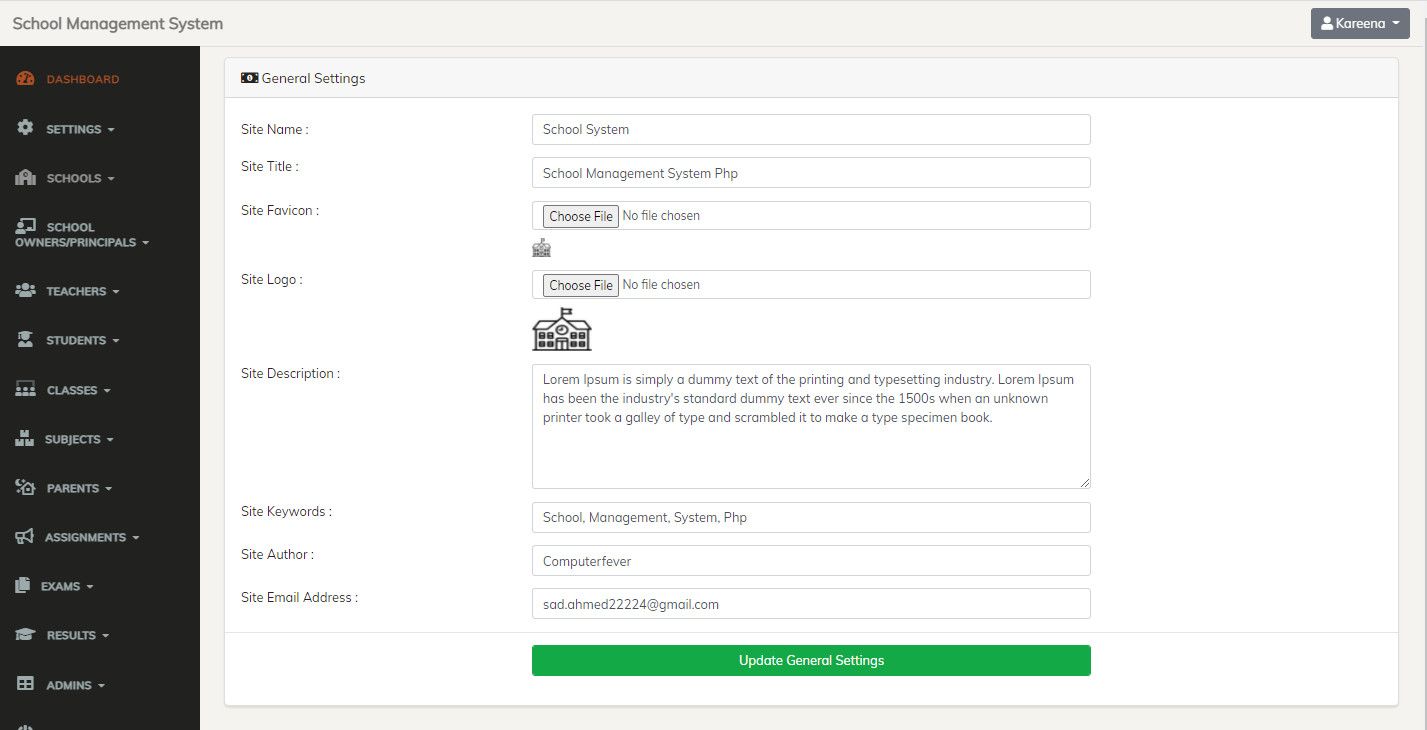The width and height of the screenshot is (1427, 730).
Task: Click the Results graduation cap icon
Action: coord(26,634)
